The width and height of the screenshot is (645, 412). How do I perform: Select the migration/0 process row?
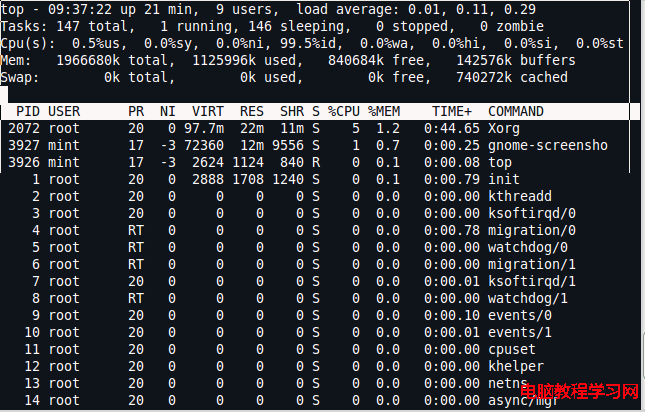click(x=314, y=231)
